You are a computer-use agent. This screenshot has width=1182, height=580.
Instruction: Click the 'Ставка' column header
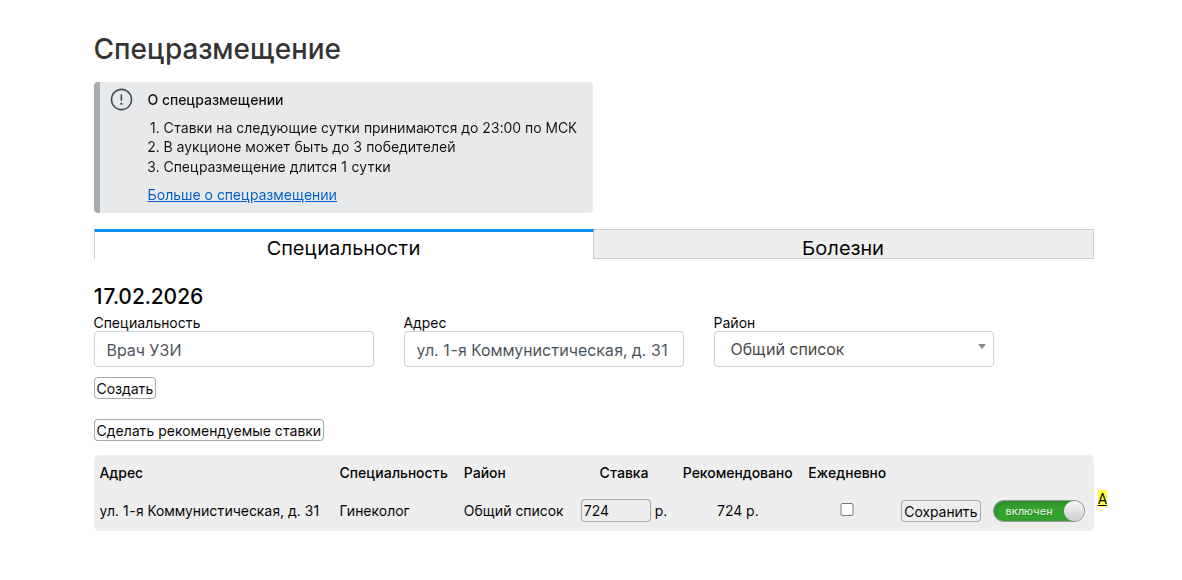pos(623,473)
